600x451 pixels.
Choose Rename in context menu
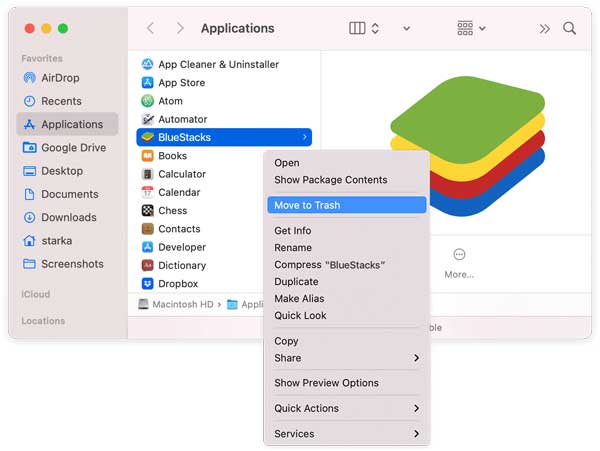(347, 247)
